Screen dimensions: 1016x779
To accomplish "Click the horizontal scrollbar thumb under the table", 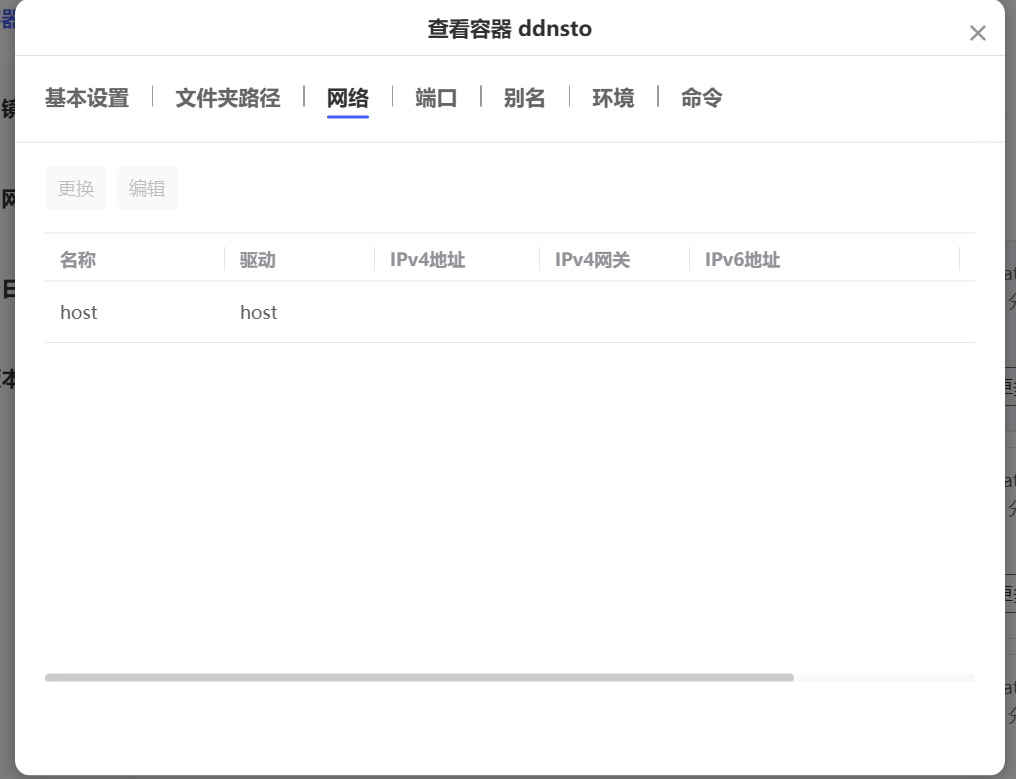I will pos(419,677).
